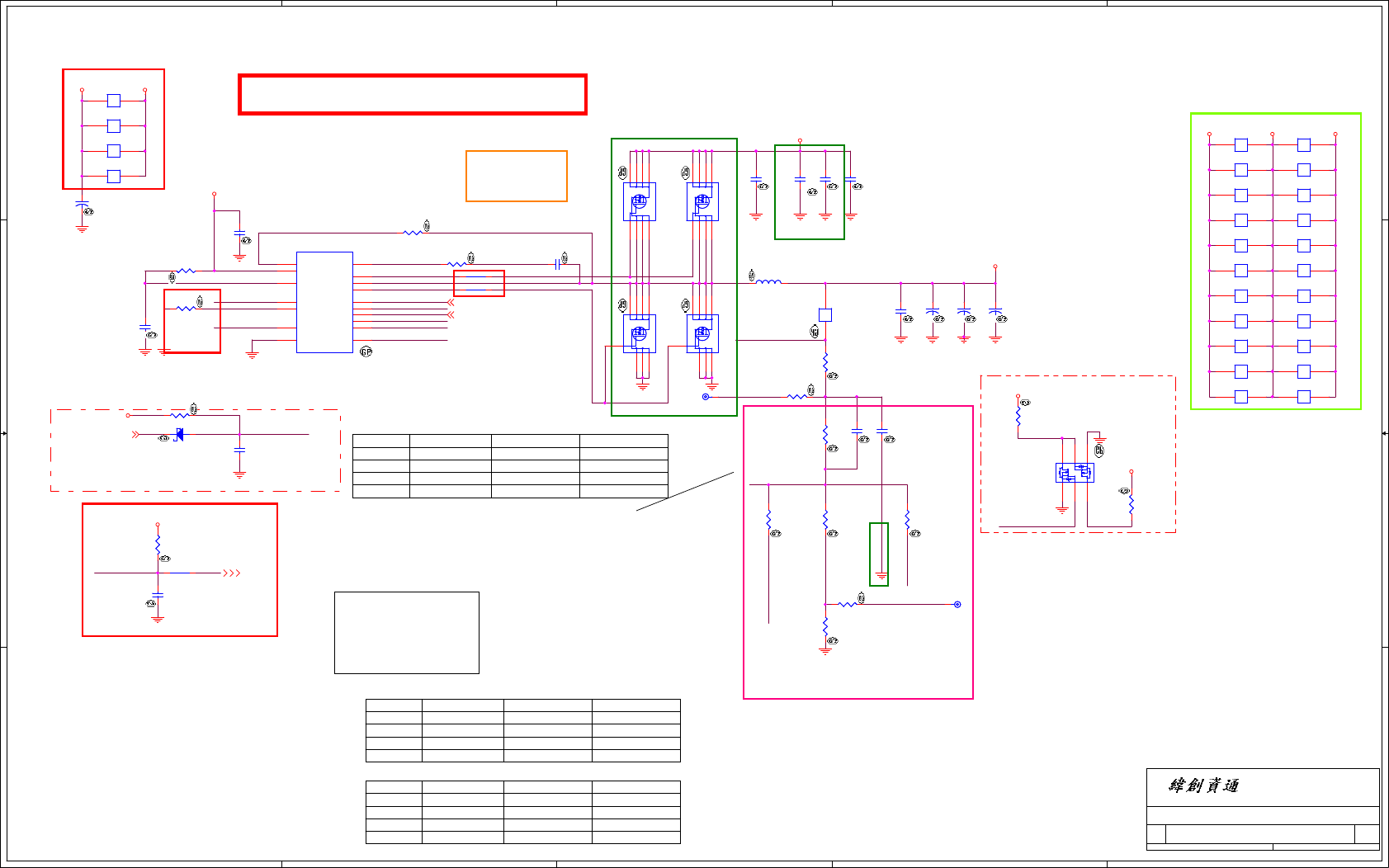Screen dimensions: 1389x868
Task: Select the blue diode symbol in dashed box
Action: (178, 435)
